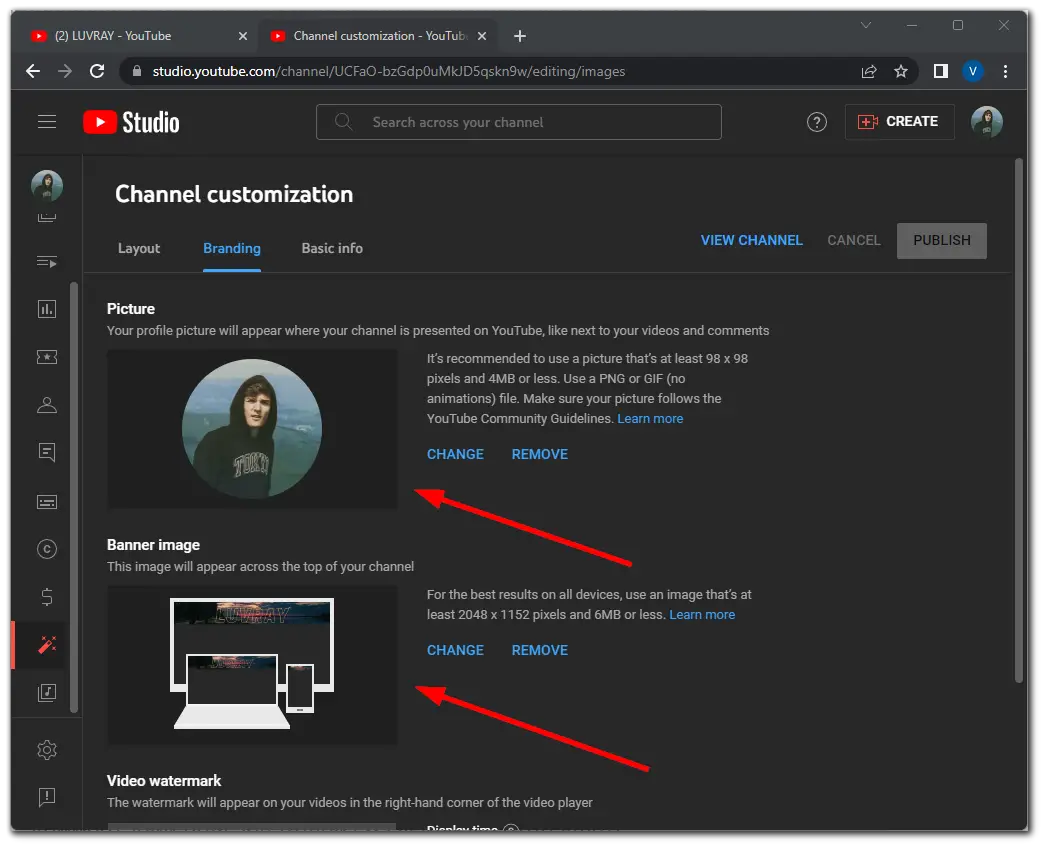Open the YouTube Studio hamburger menu

pyautogui.click(x=47, y=122)
